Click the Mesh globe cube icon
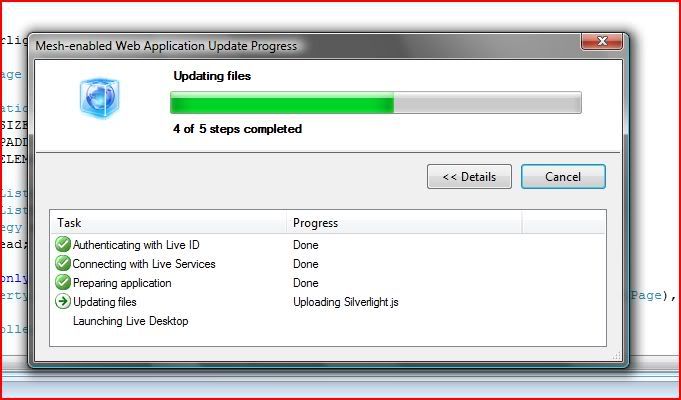This screenshot has width=681, height=400. (x=99, y=98)
